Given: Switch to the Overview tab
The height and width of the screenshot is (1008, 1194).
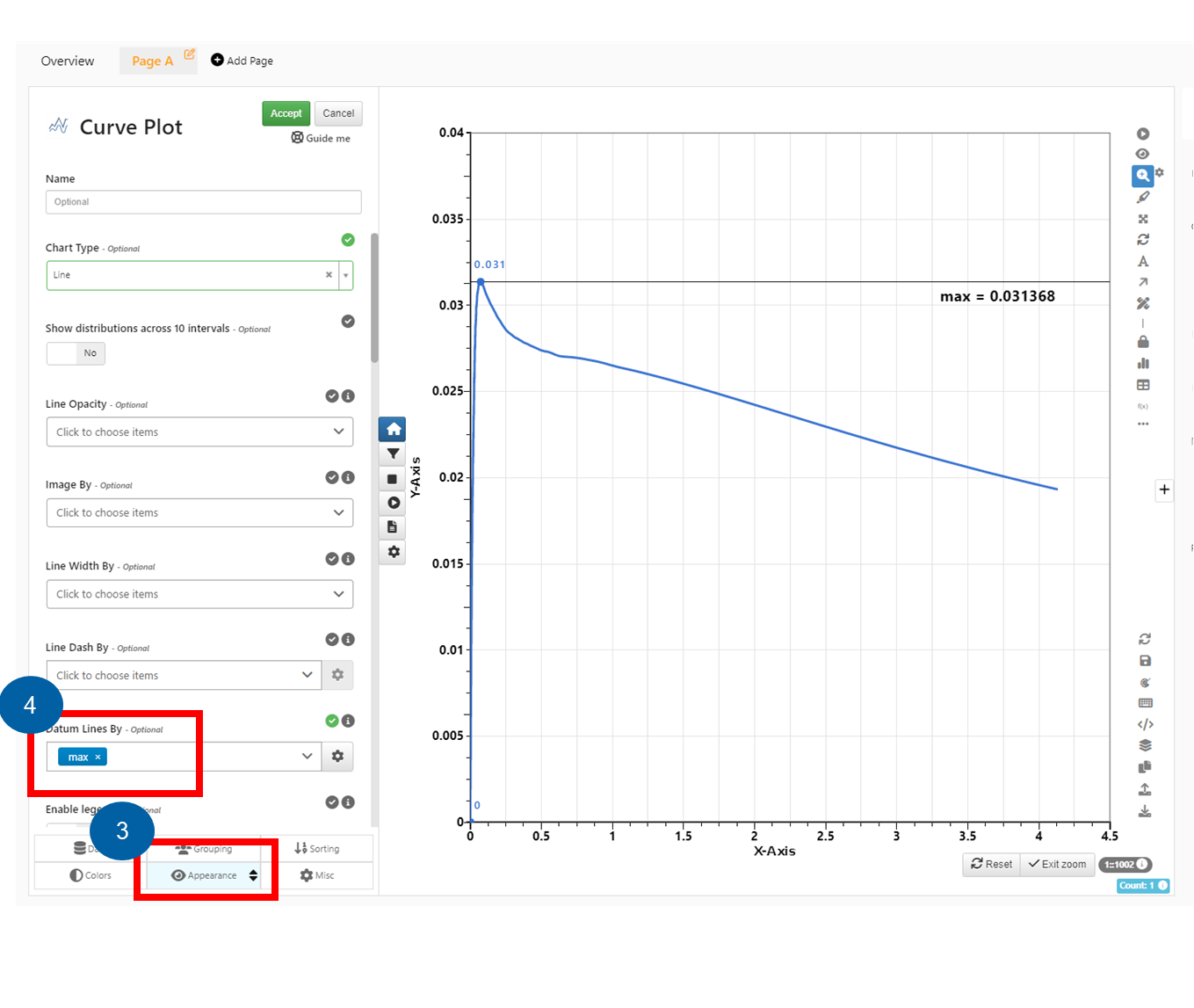Looking at the screenshot, I should [x=68, y=61].
